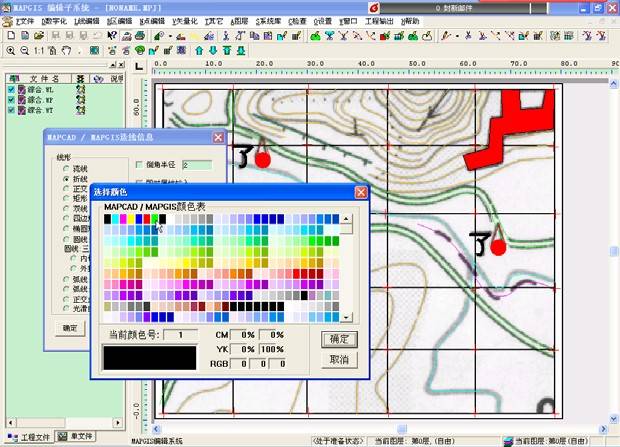Click file panel scrollbar right arrow
This screenshot has height=447, width=620.
point(117,423)
